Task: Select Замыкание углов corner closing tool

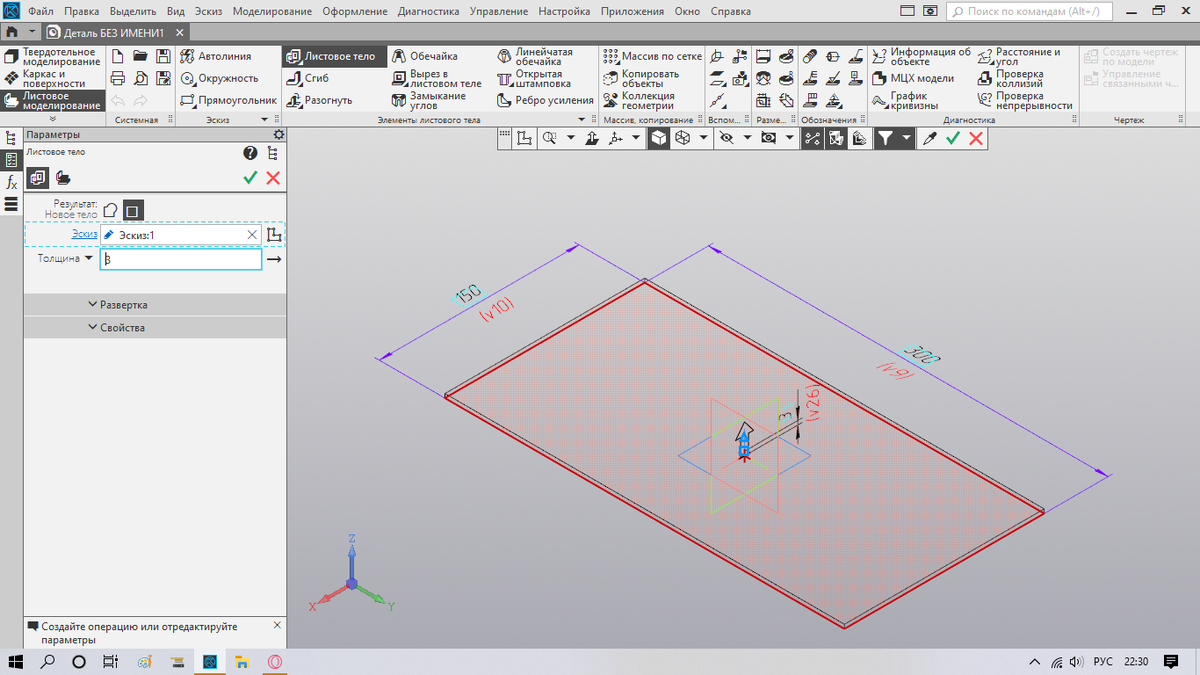Action: coord(430,100)
